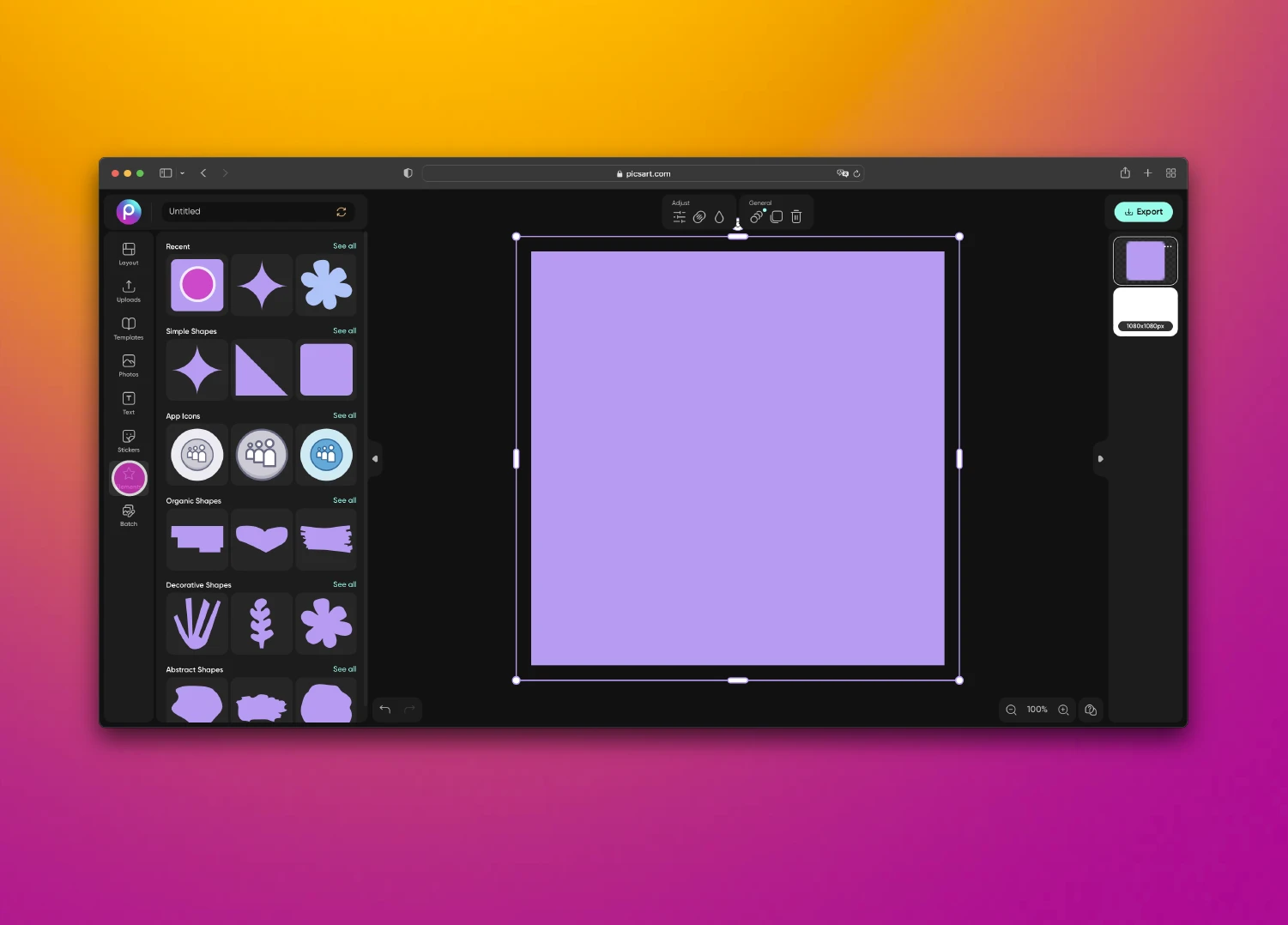Select the Text tool in sidebar
This screenshot has width=1288, height=925.
128,402
